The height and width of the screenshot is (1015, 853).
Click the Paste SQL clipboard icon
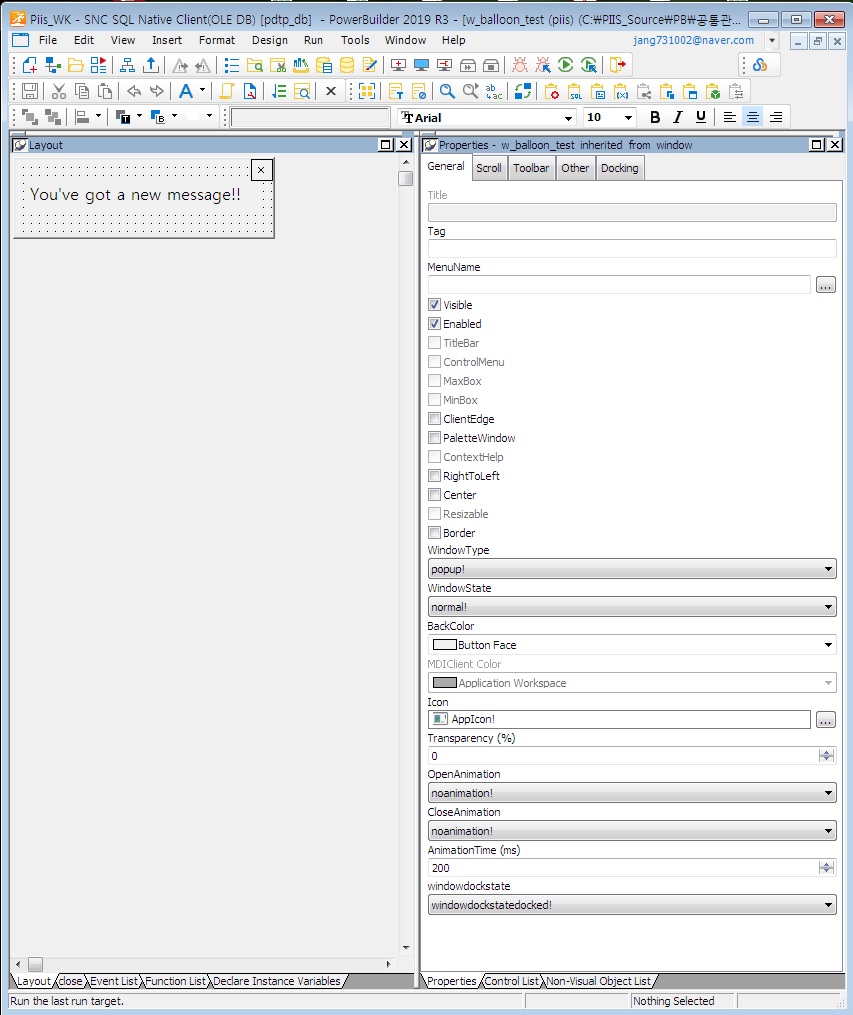(x=576, y=91)
